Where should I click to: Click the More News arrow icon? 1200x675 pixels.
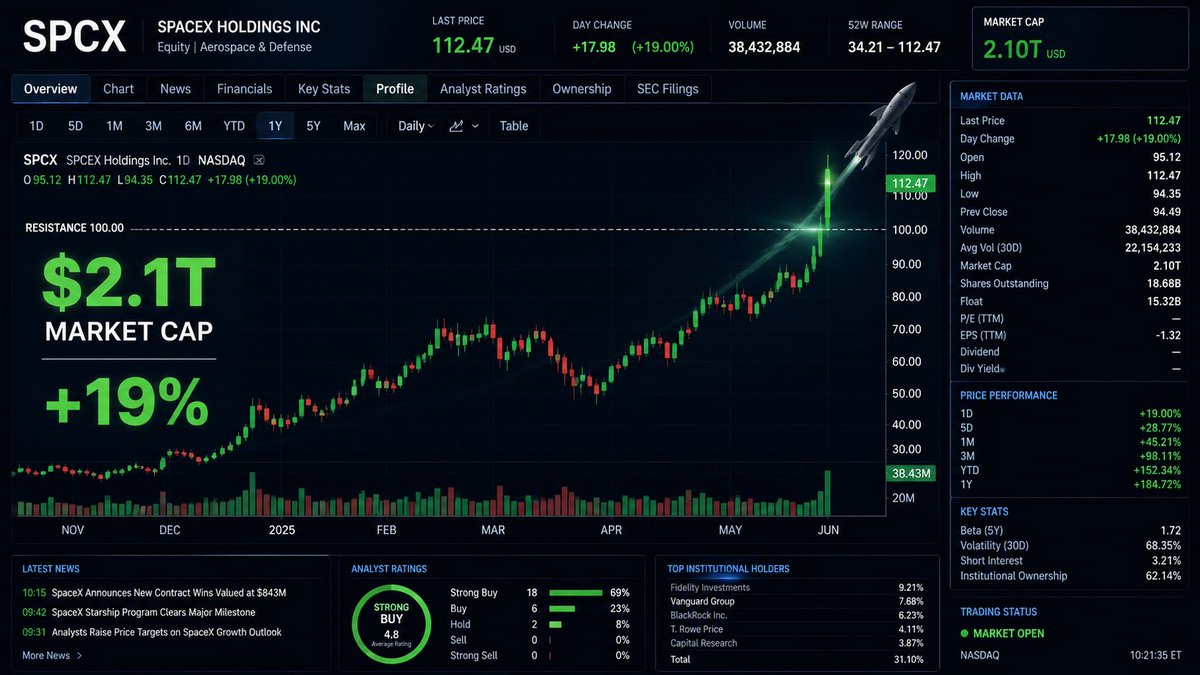pyautogui.click(x=80, y=656)
